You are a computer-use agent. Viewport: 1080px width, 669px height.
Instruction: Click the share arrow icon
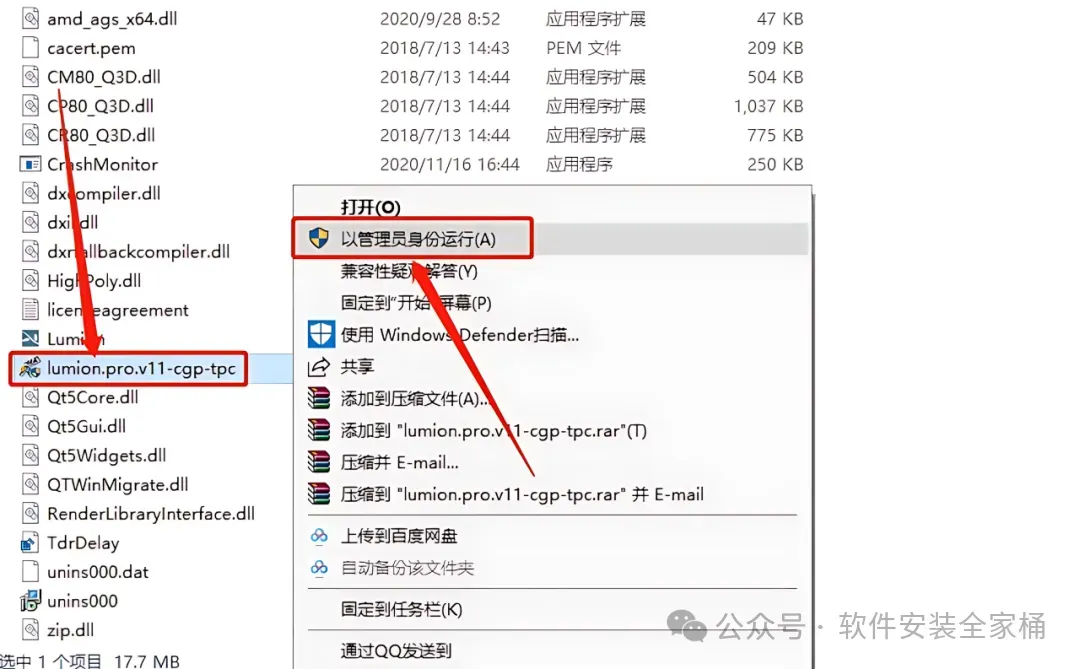tap(318, 367)
